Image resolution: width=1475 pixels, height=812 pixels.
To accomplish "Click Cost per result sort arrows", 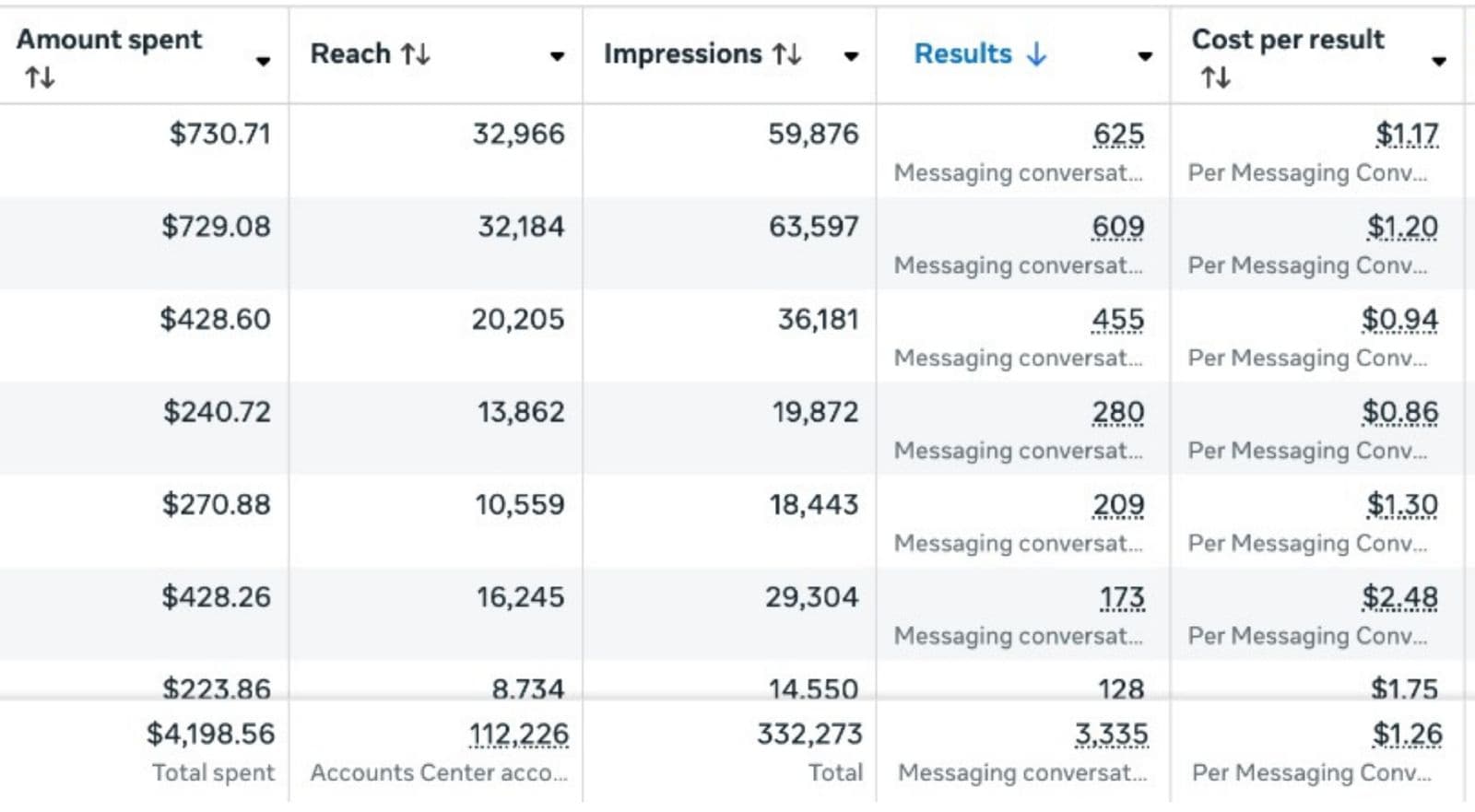I will coord(1215,77).
